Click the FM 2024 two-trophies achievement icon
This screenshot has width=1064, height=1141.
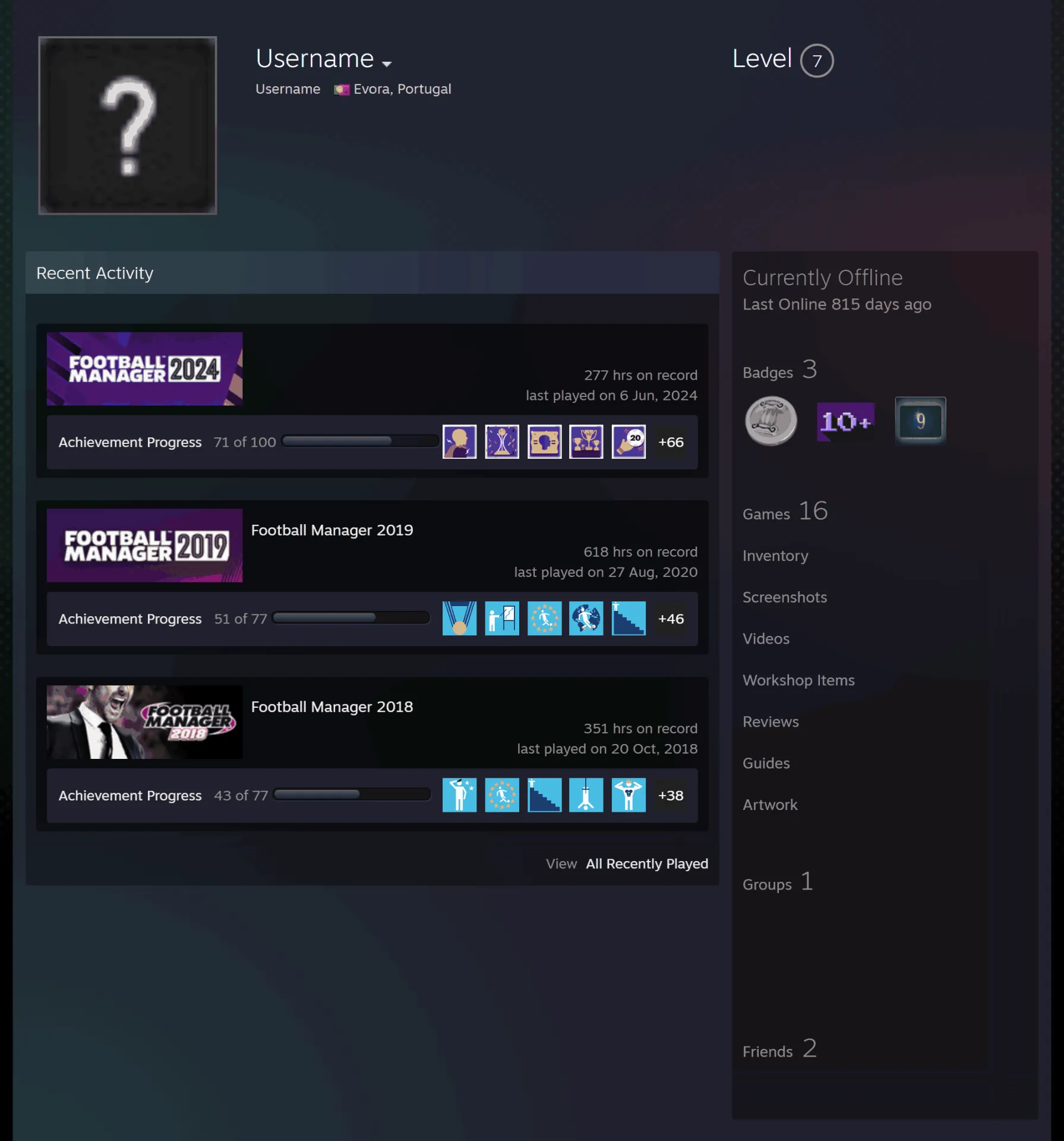click(x=586, y=442)
